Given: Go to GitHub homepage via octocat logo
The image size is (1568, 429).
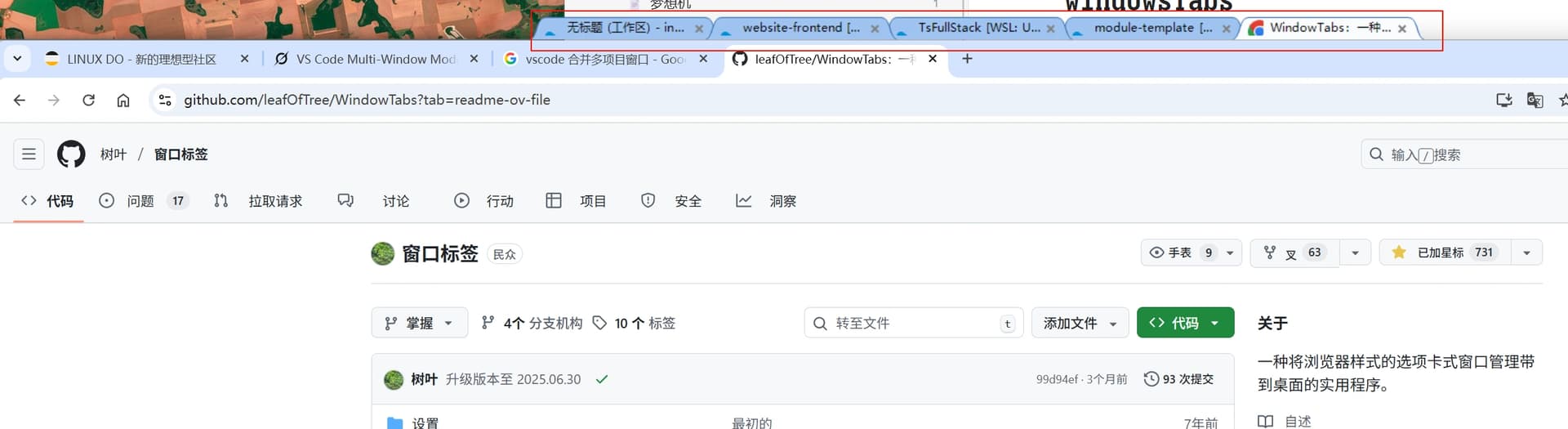Looking at the screenshot, I should (71, 154).
